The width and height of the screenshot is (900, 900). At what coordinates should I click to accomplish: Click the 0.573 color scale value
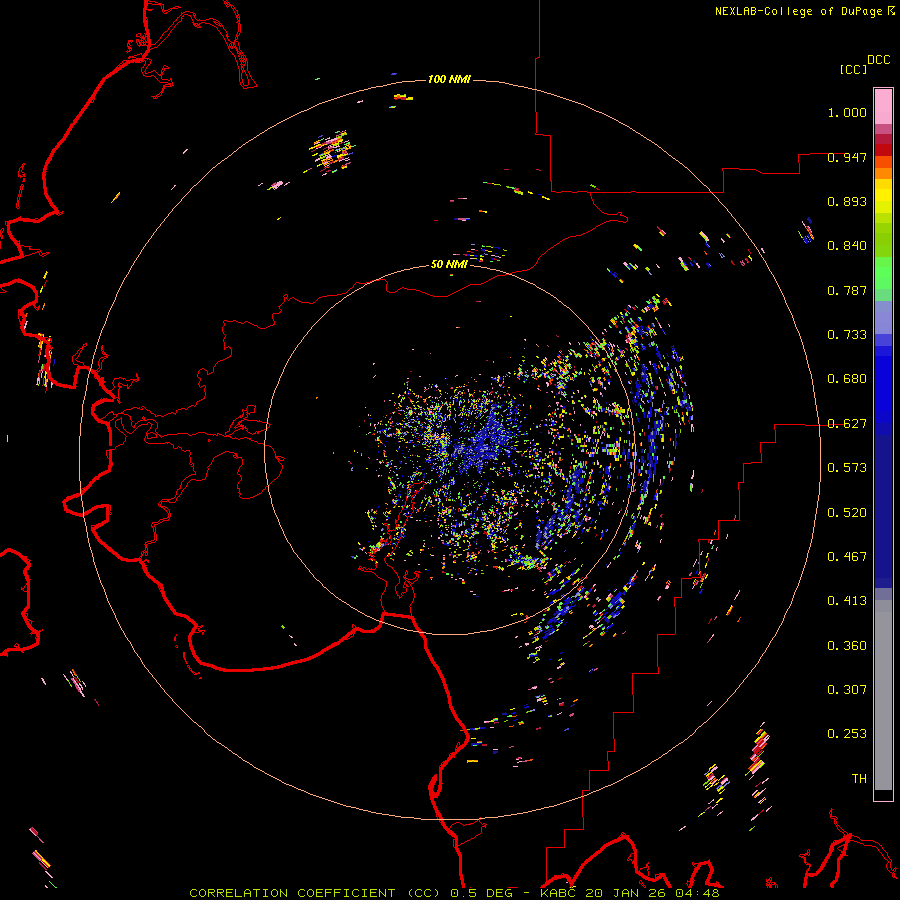(x=847, y=468)
